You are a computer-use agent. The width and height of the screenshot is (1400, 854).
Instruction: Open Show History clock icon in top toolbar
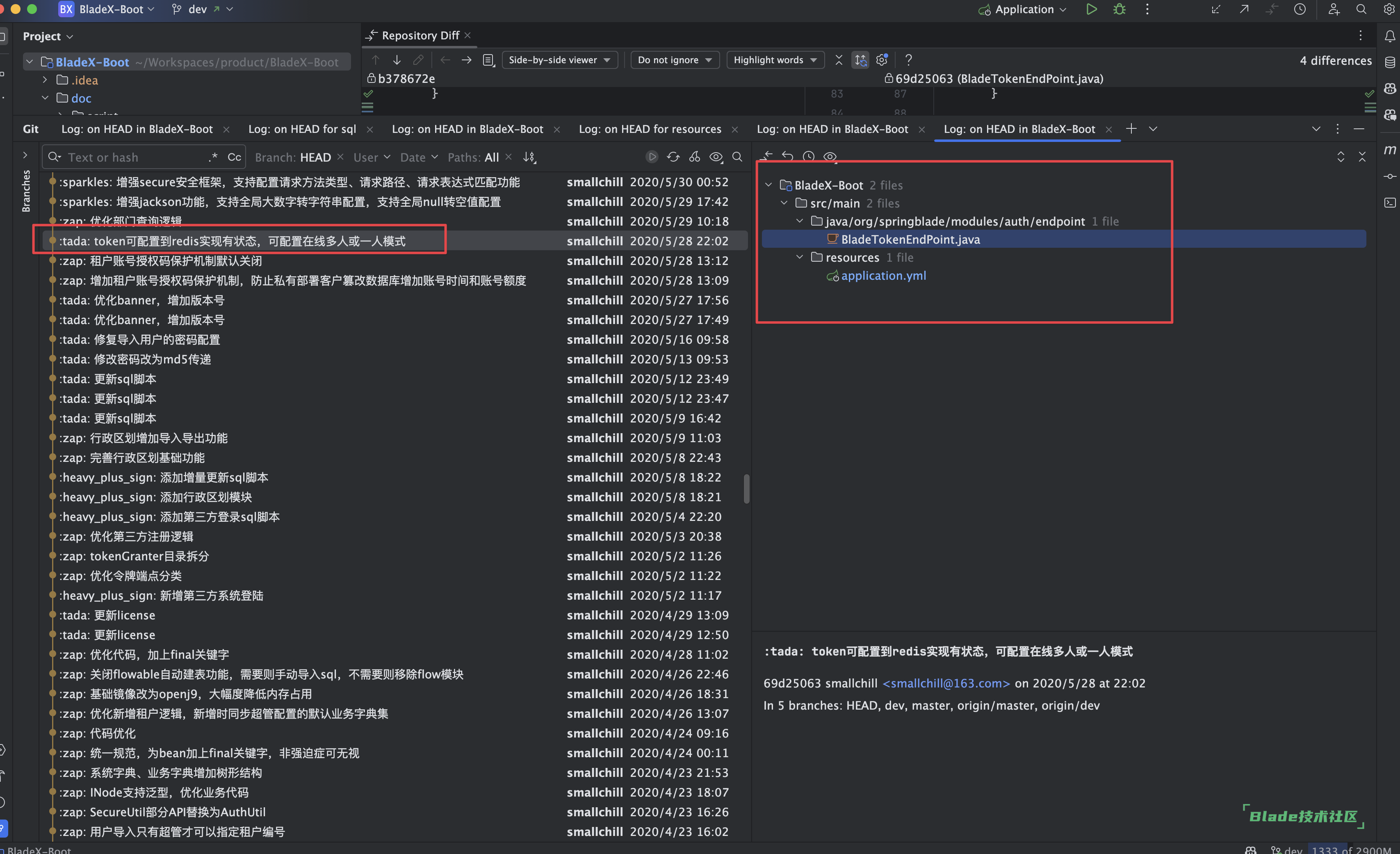[1300, 9]
